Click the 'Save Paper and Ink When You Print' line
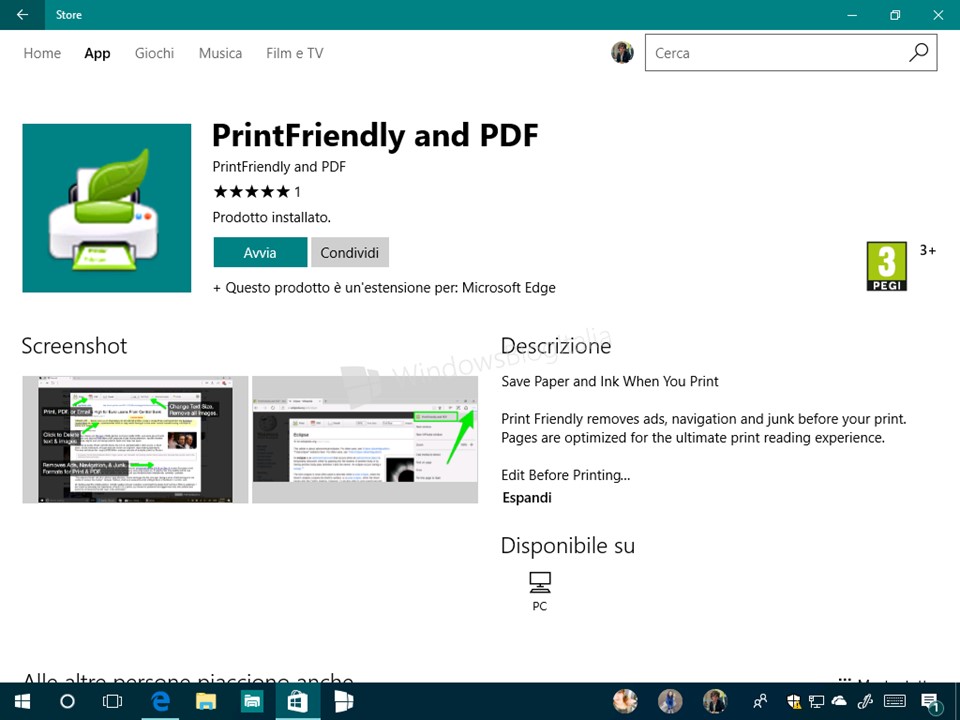This screenshot has height=720, width=960. 610,381
